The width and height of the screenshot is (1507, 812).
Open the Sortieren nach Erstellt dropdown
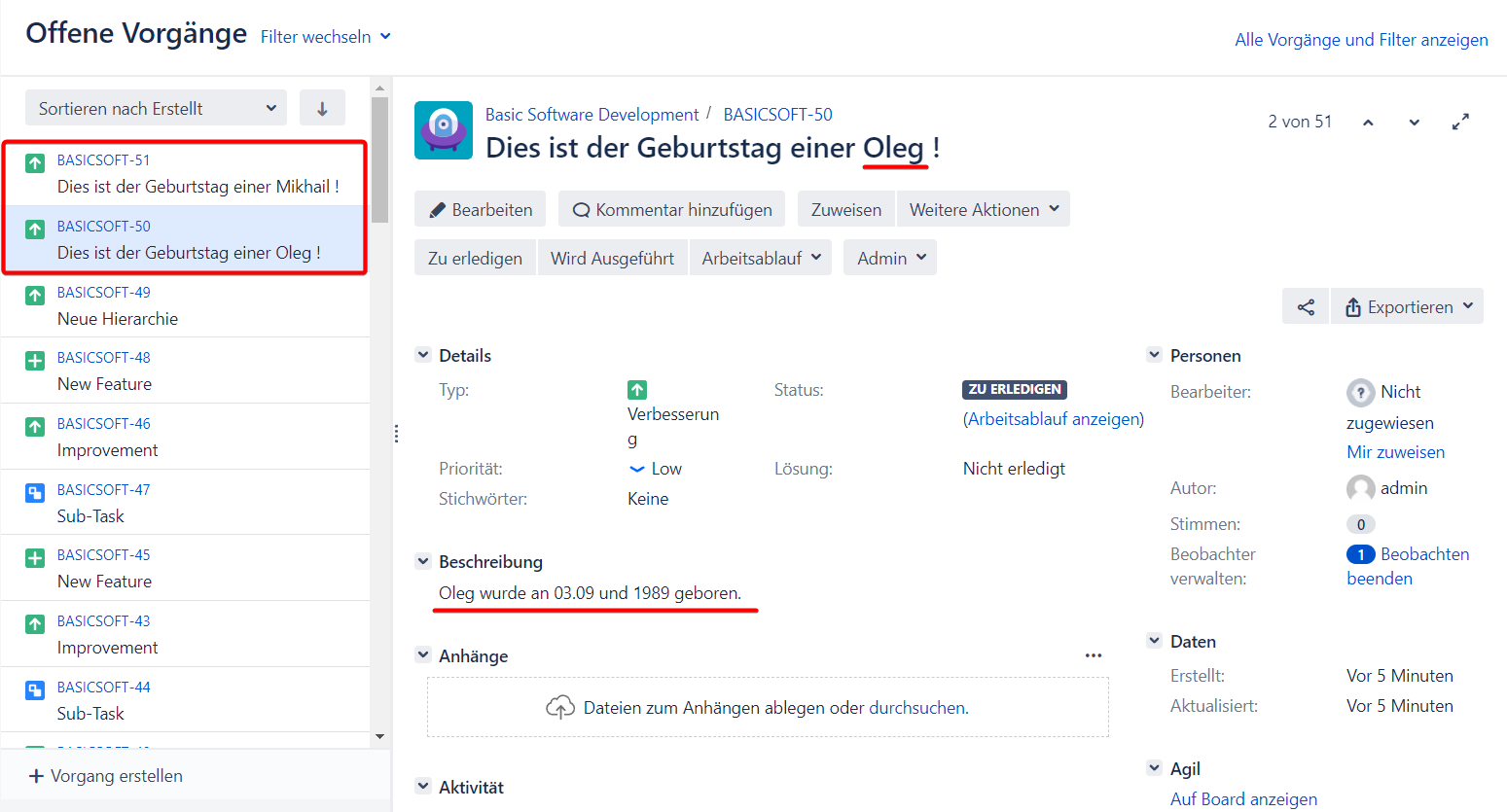point(156,108)
